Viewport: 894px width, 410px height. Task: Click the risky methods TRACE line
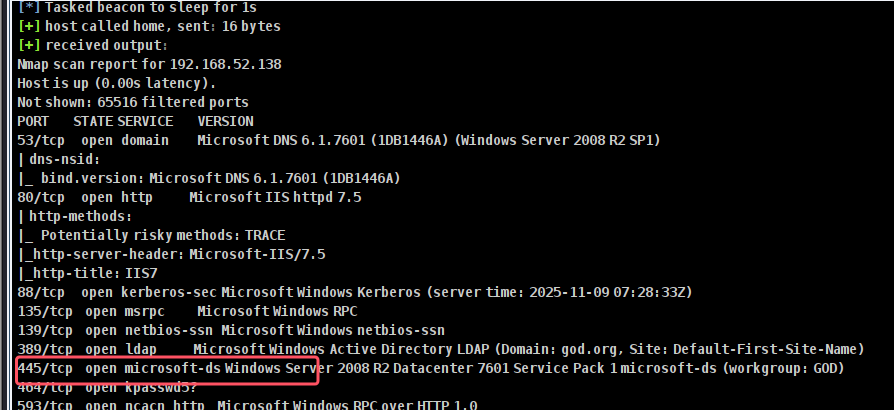tap(164, 235)
